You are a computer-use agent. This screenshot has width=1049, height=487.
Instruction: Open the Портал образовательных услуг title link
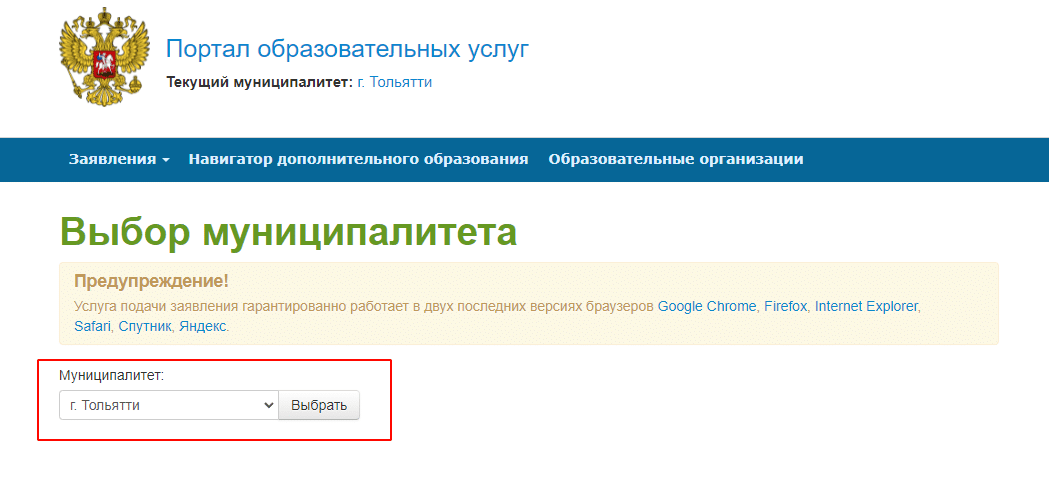point(346,49)
